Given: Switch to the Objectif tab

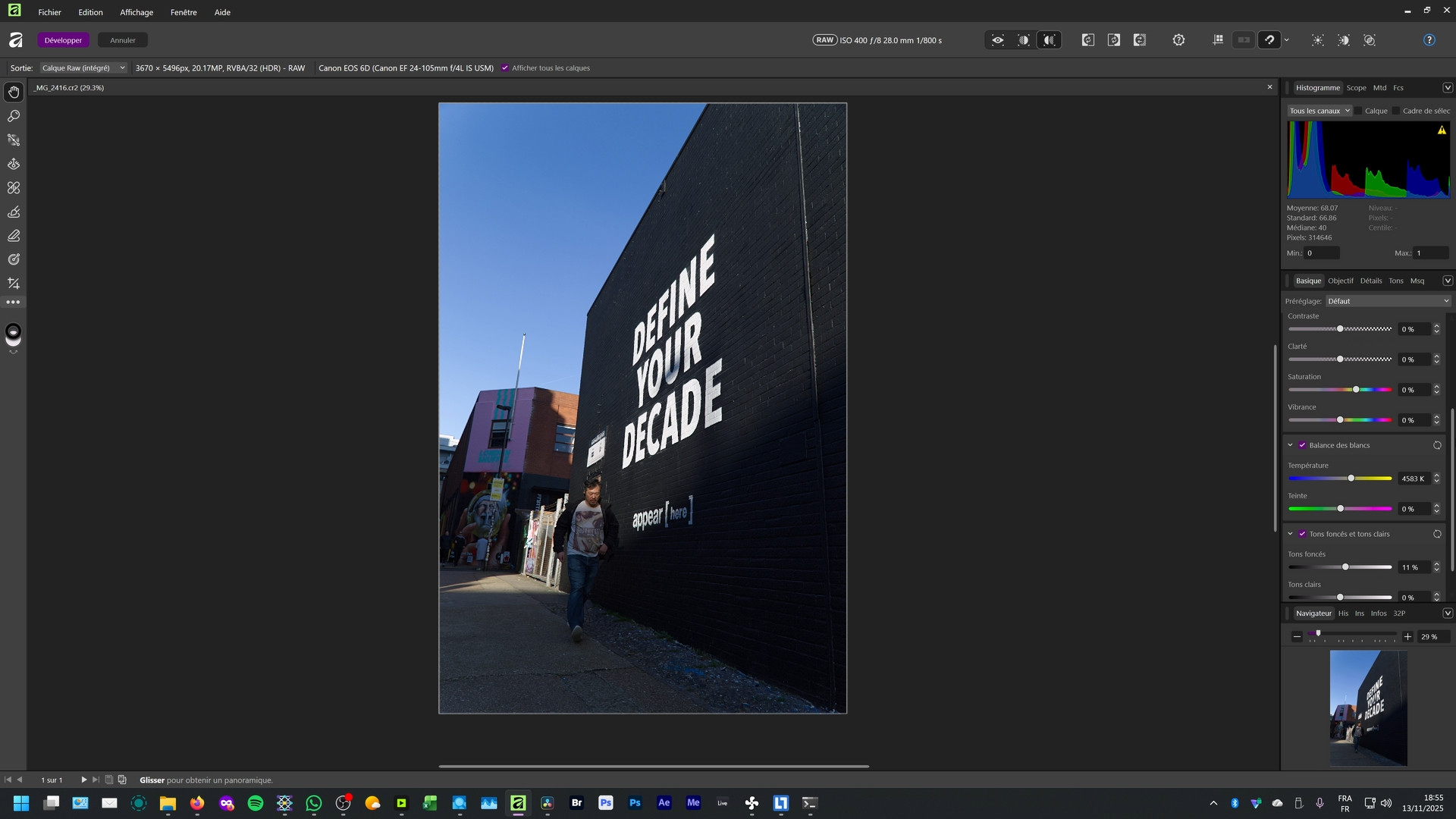Looking at the screenshot, I should [x=1340, y=281].
